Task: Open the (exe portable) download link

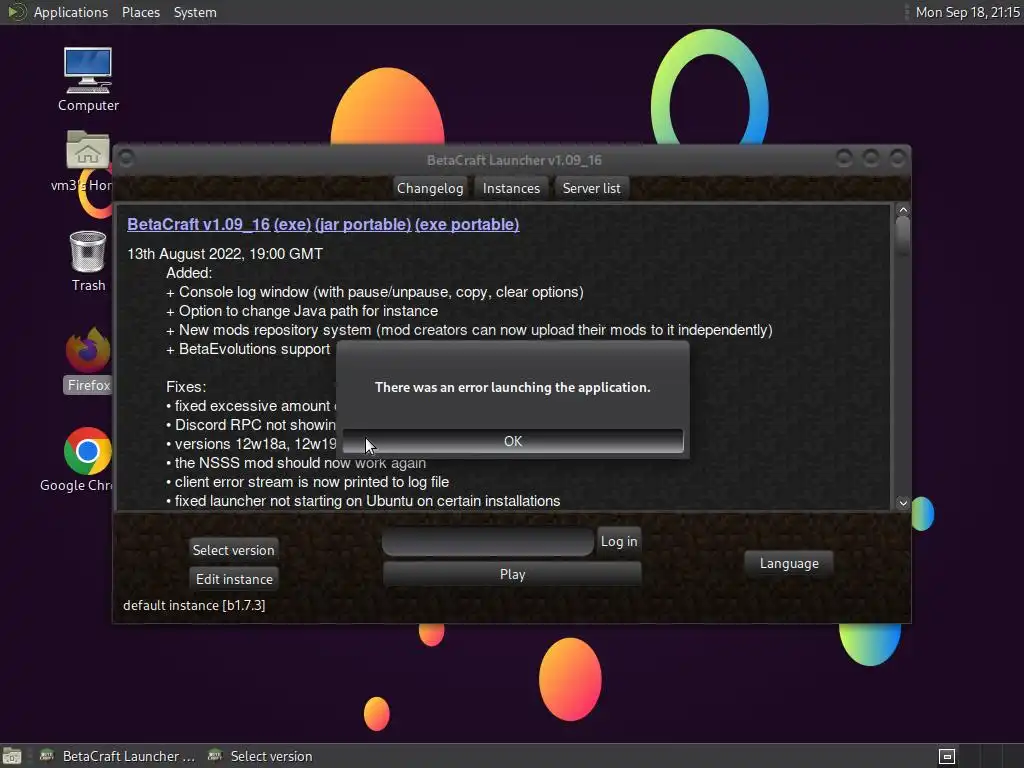Action: coord(467,225)
